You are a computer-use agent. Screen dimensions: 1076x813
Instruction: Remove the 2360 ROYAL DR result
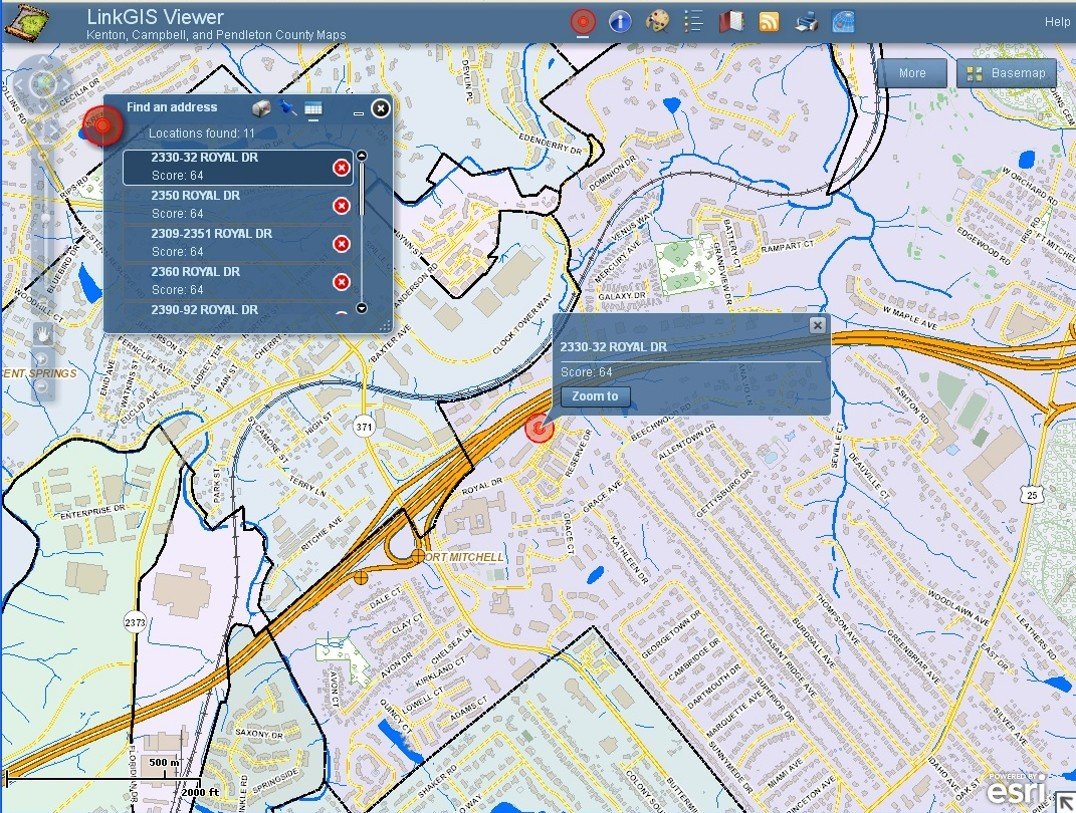pos(341,282)
